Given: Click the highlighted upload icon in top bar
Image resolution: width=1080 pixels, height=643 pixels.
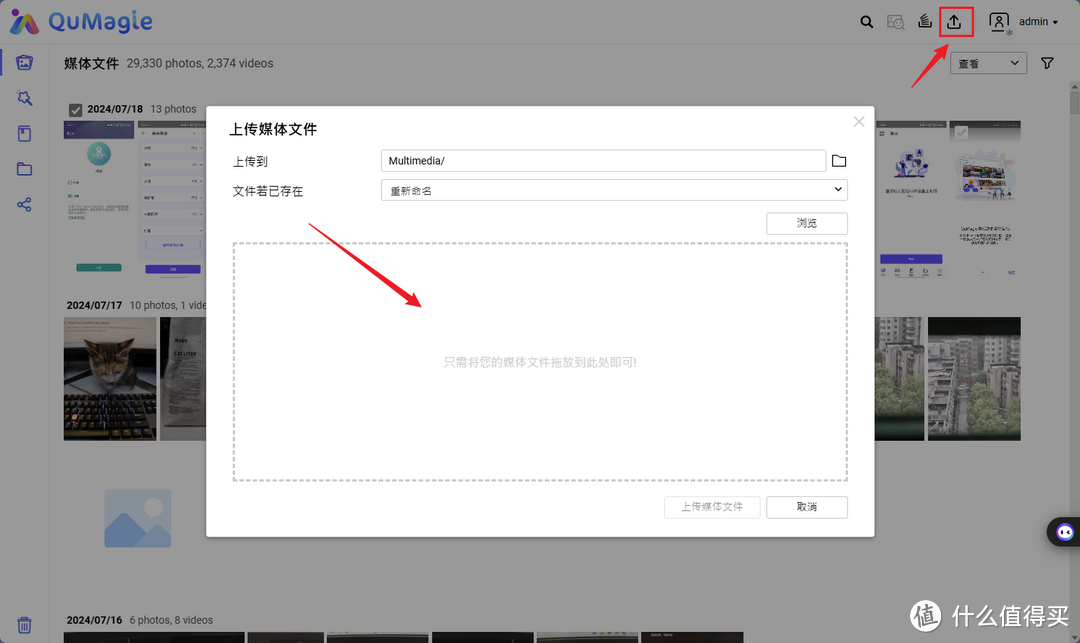Looking at the screenshot, I should pyautogui.click(x=956, y=21).
